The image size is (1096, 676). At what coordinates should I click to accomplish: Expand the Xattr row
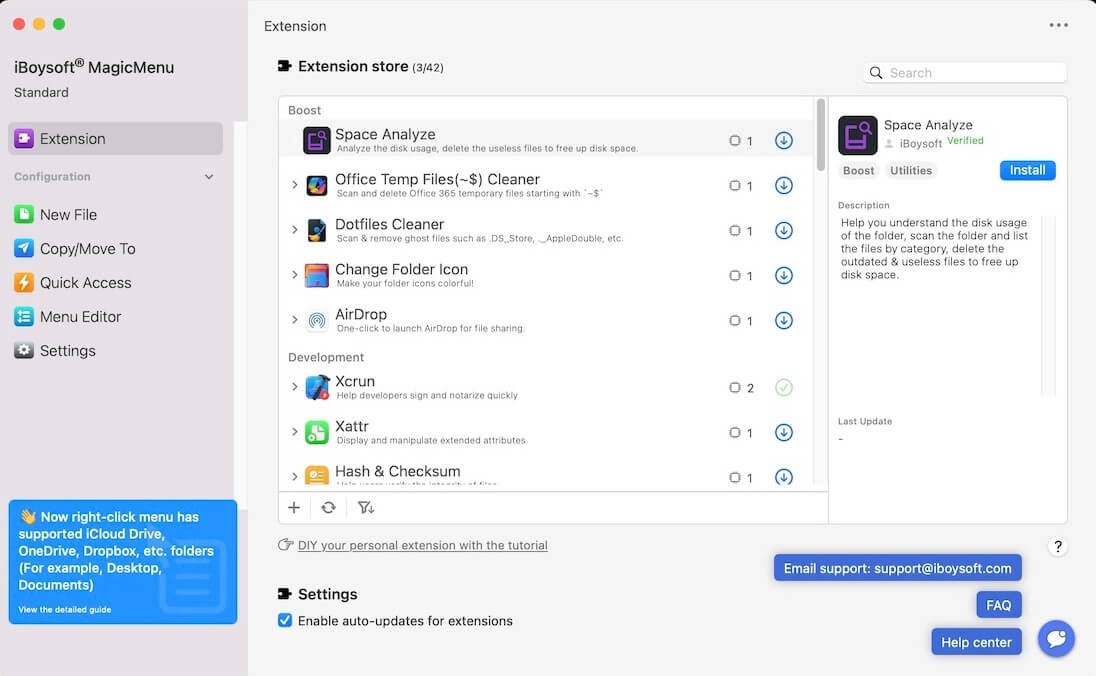tap(294, 432)
